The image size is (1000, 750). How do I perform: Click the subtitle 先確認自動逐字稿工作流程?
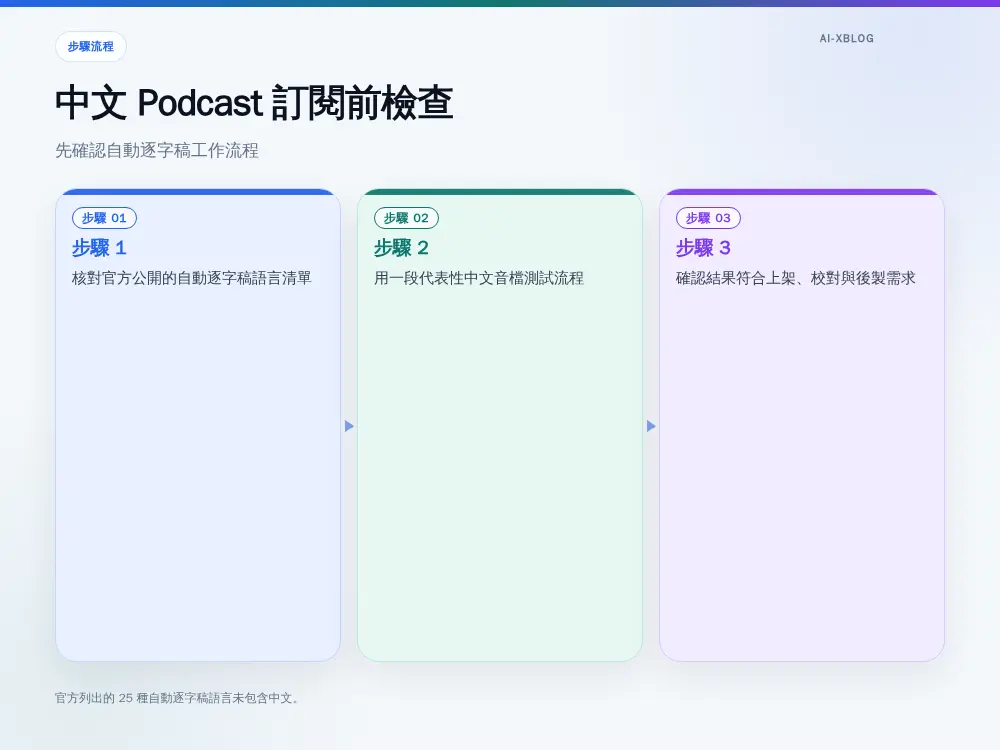click(157, 151)
